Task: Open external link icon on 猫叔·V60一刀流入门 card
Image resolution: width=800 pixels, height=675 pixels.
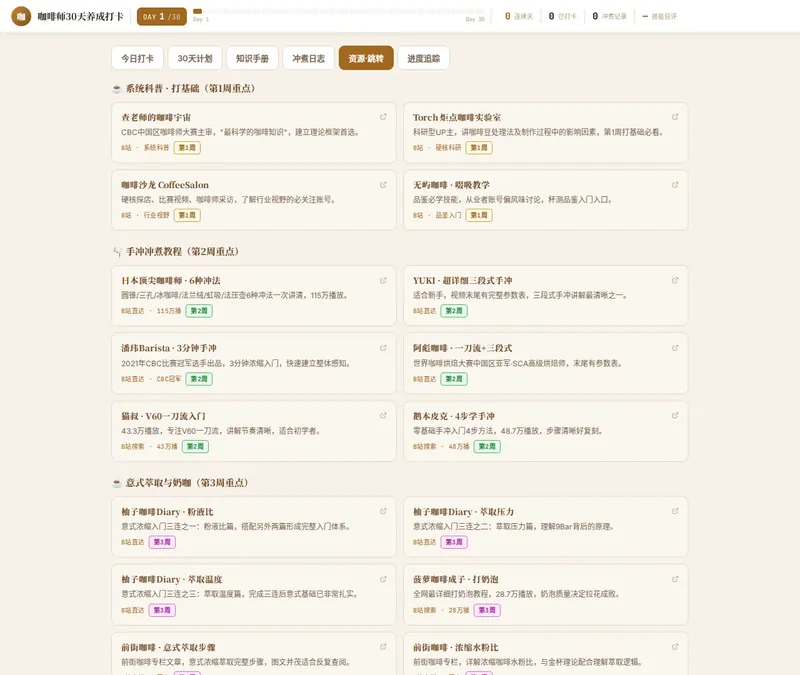Action: (383, 415)
